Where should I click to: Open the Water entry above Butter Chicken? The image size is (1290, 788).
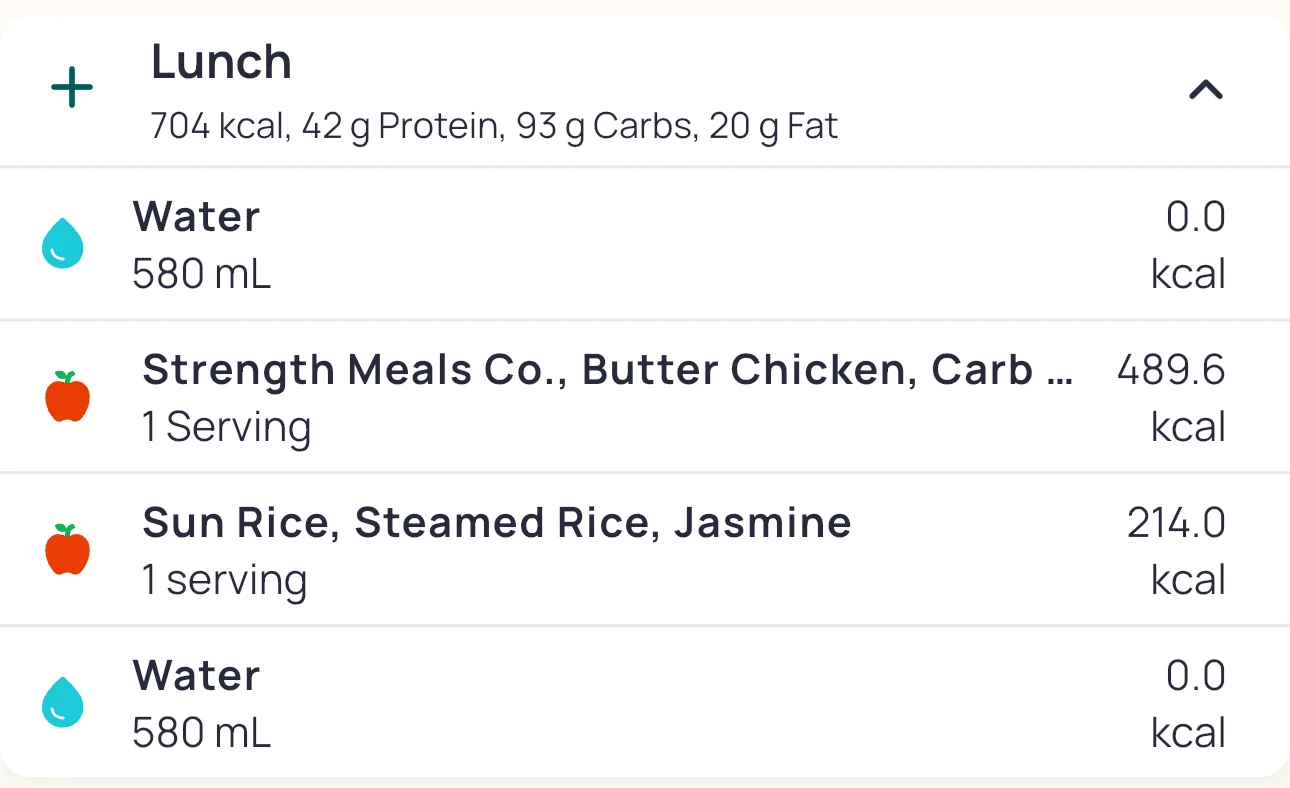(x=197, y=217)
